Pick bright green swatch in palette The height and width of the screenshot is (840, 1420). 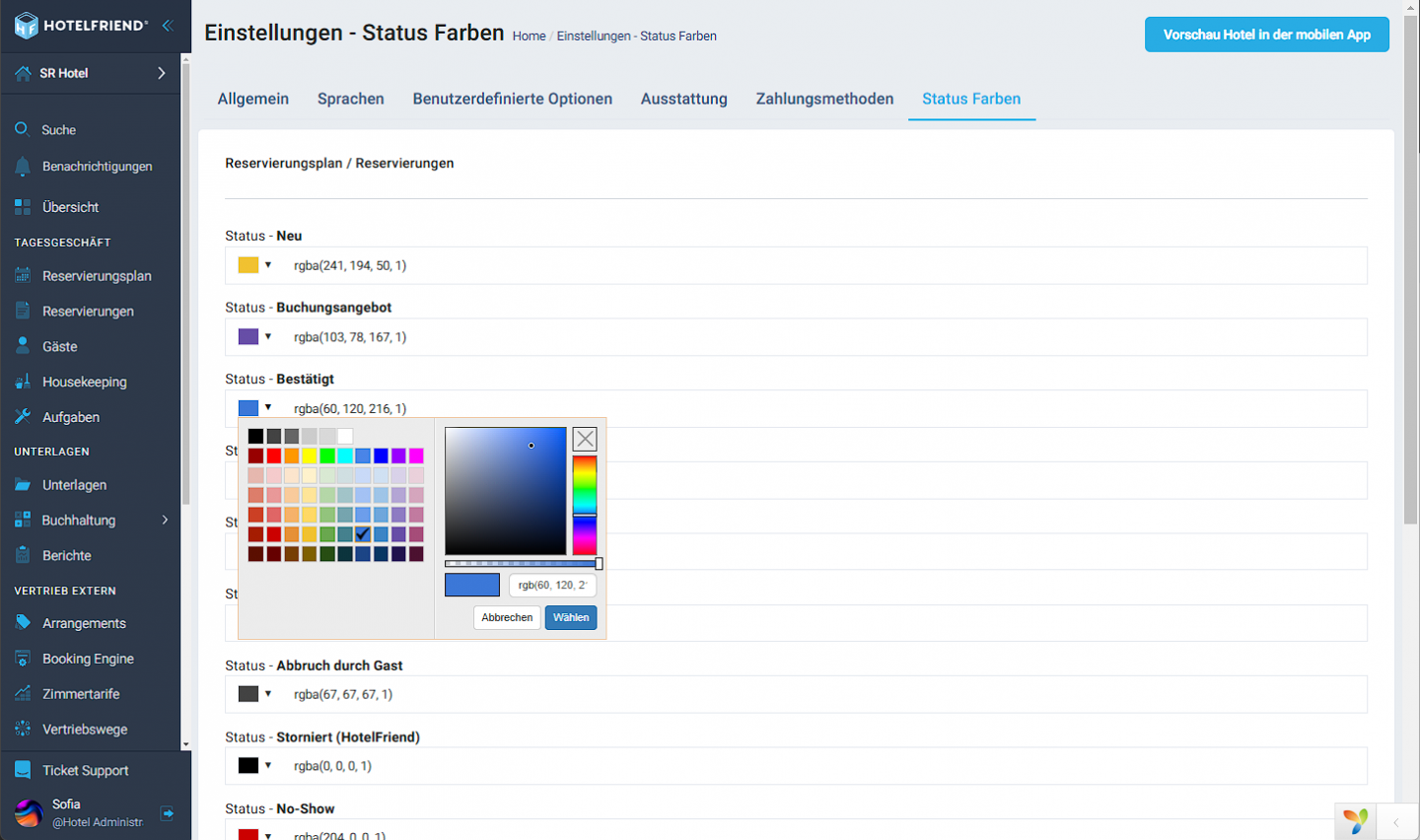(327, 455)
